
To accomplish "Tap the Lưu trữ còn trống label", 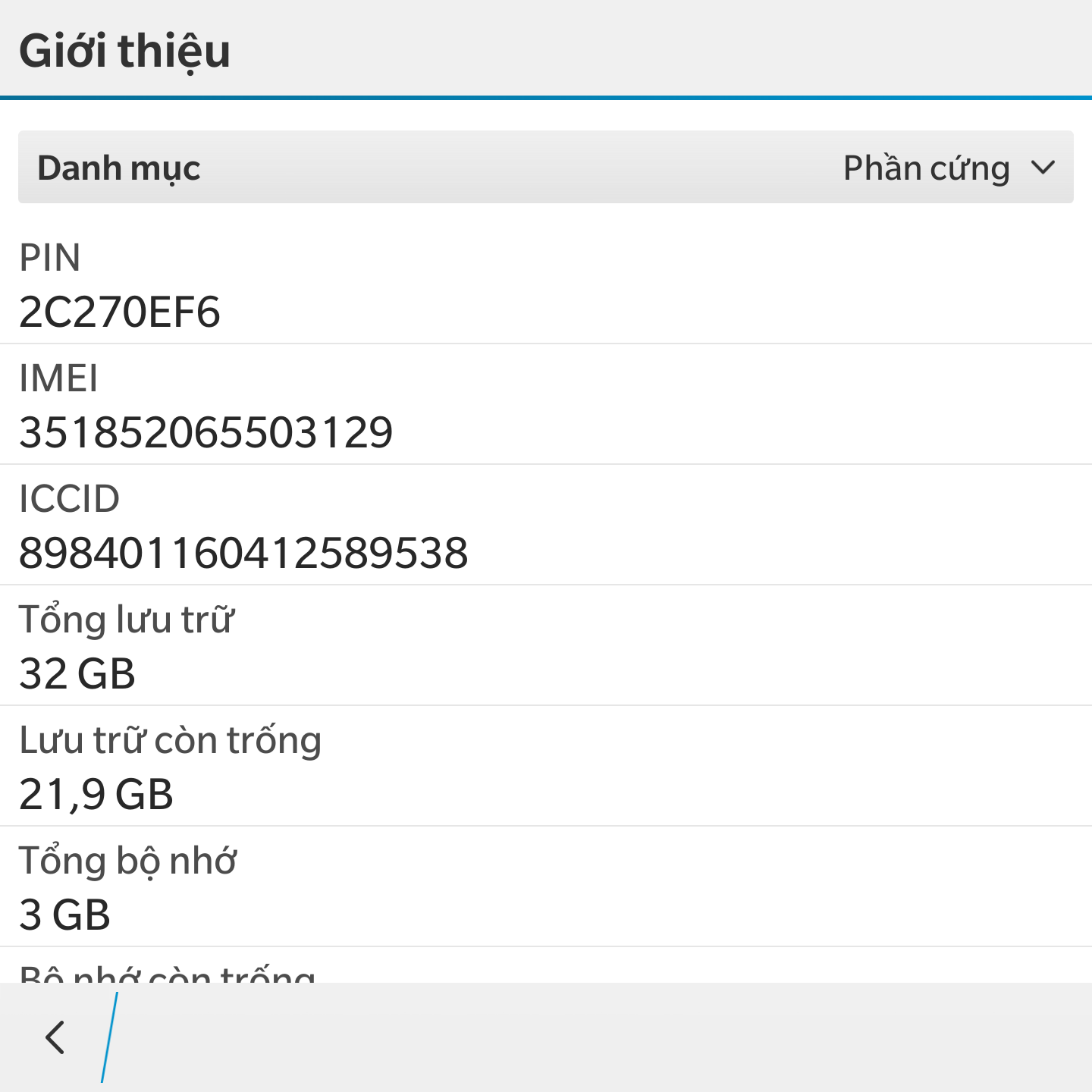I will (x=170, y=740).
